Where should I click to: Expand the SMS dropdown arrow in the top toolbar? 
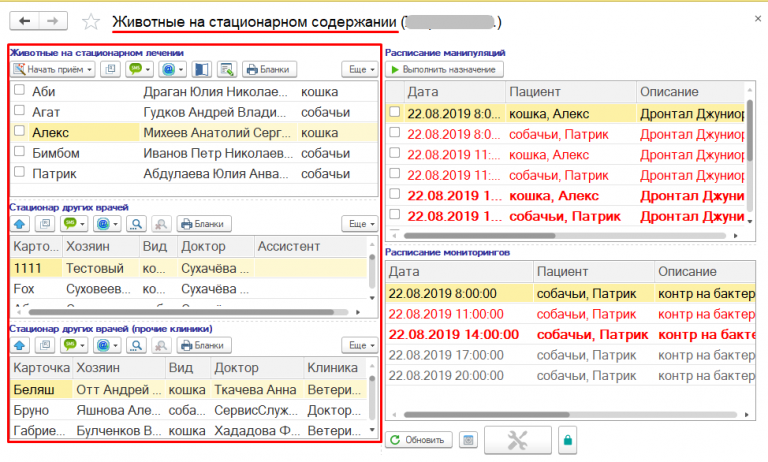147,70
